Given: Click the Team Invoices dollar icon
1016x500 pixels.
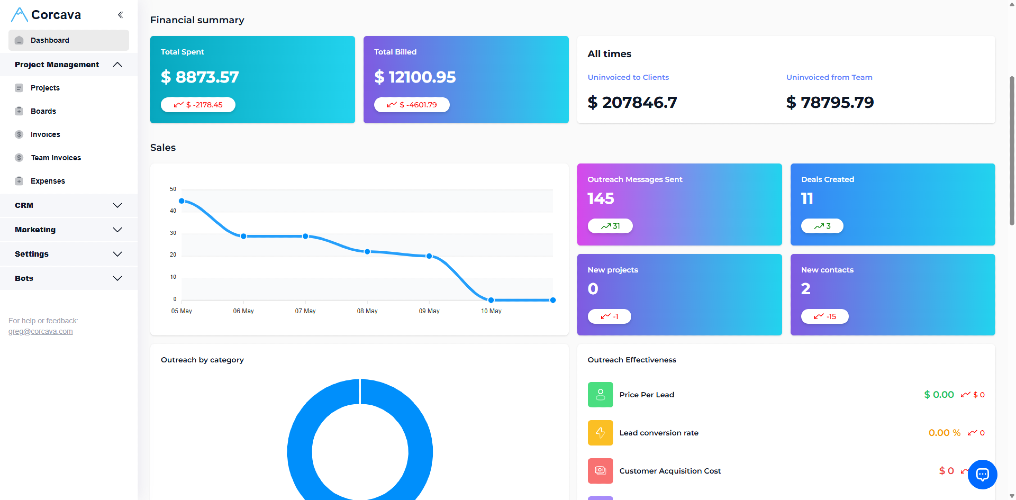Looking at the screenshot, I should (x=19, y=157).
